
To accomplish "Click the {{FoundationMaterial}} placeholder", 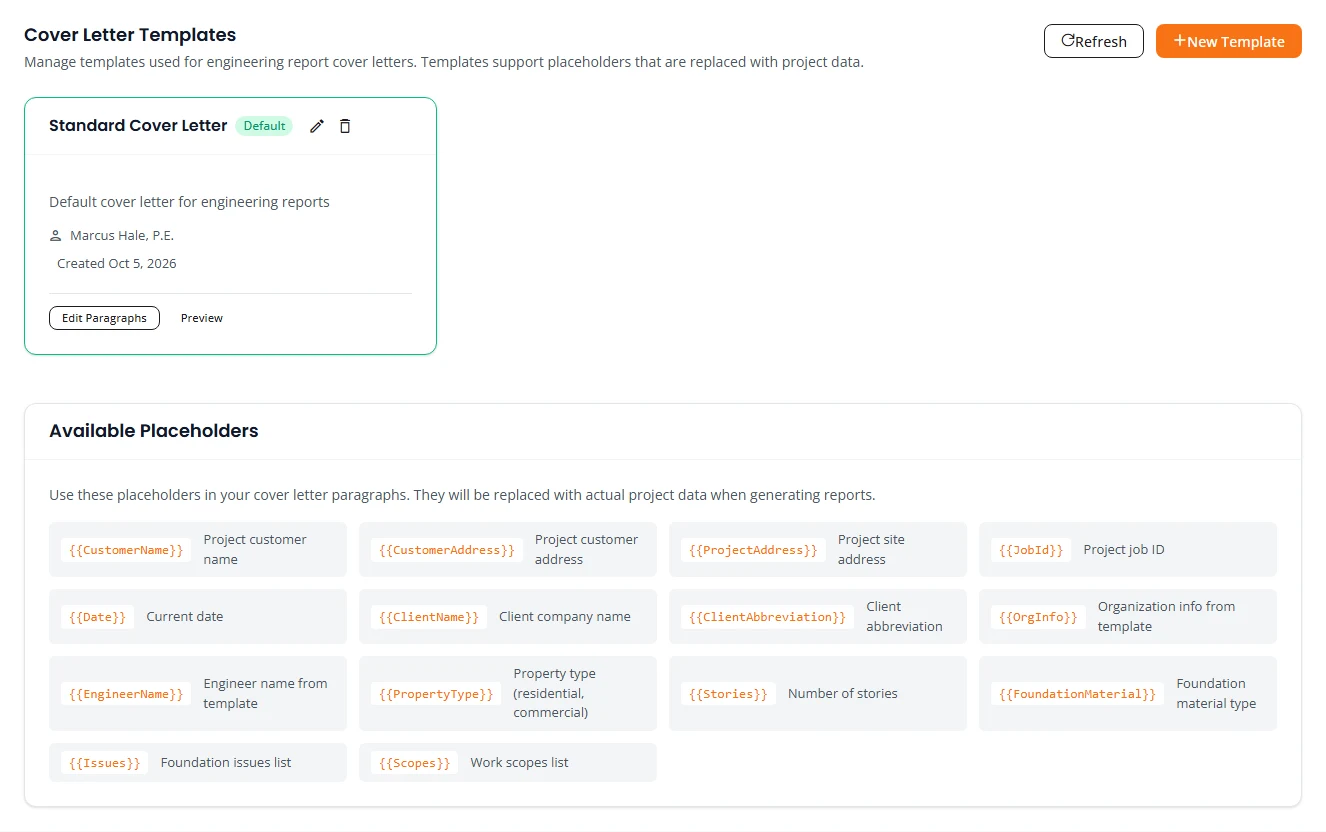I will [x=1078, y=694].
